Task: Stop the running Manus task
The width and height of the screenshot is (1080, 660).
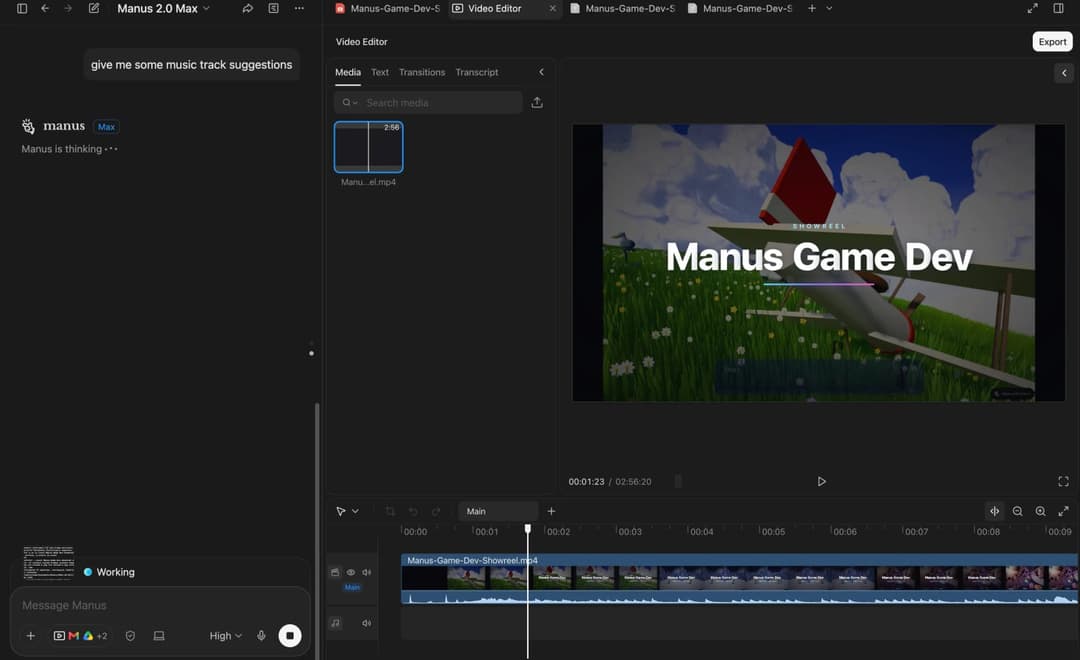Action: (290, 636)
